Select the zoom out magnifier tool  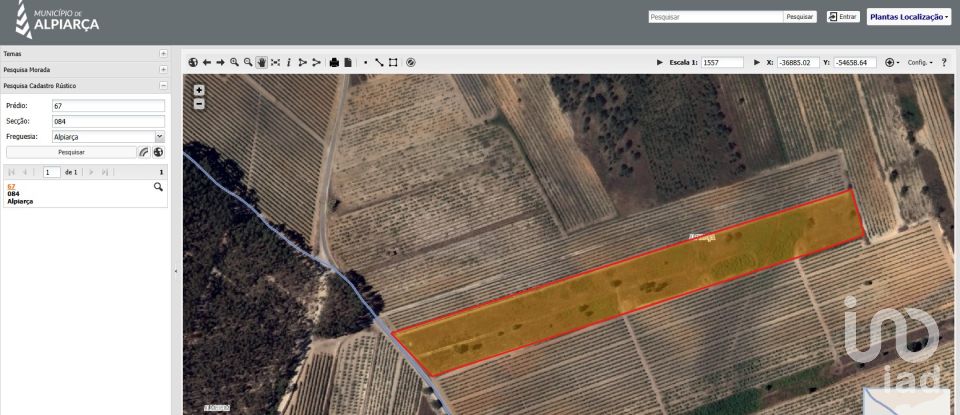click(x=248, y=62)
